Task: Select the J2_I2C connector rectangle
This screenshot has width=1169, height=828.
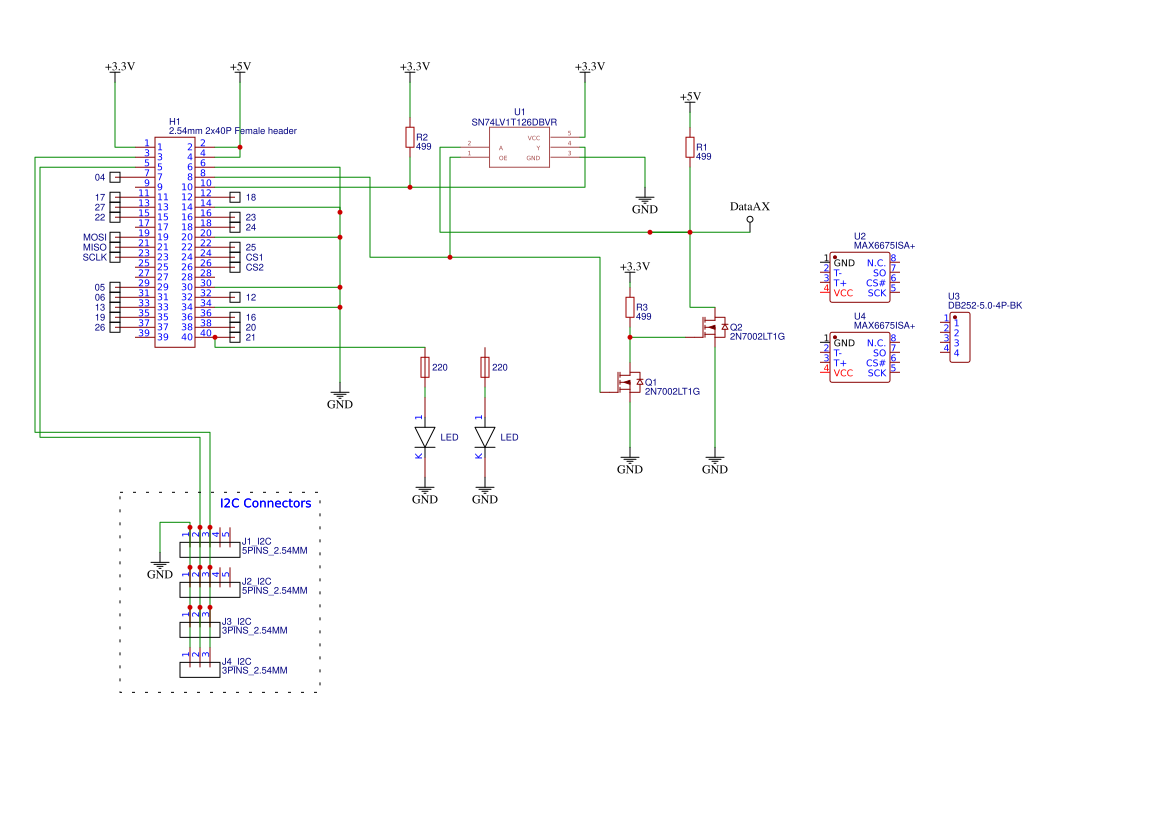Action: pyautogui.click(x=210, y=590)
